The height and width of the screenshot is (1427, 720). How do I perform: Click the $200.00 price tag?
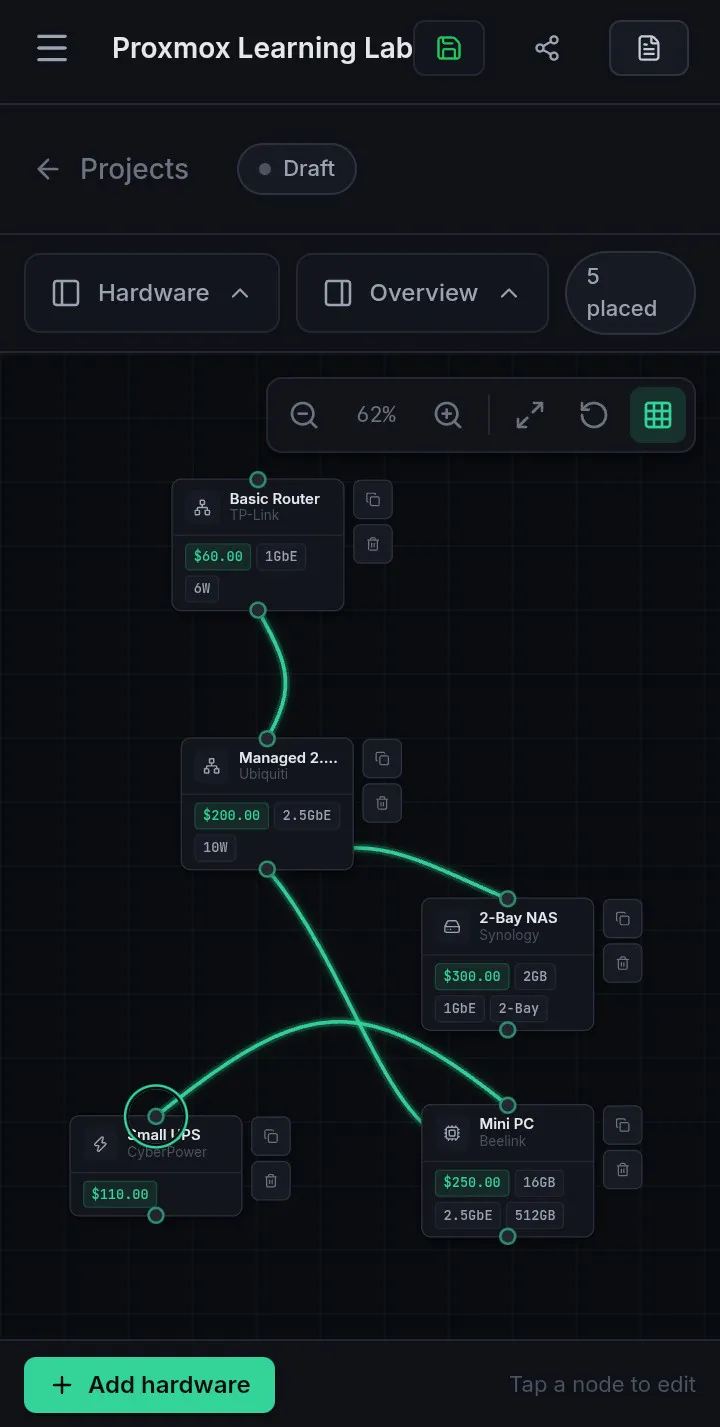231,816
